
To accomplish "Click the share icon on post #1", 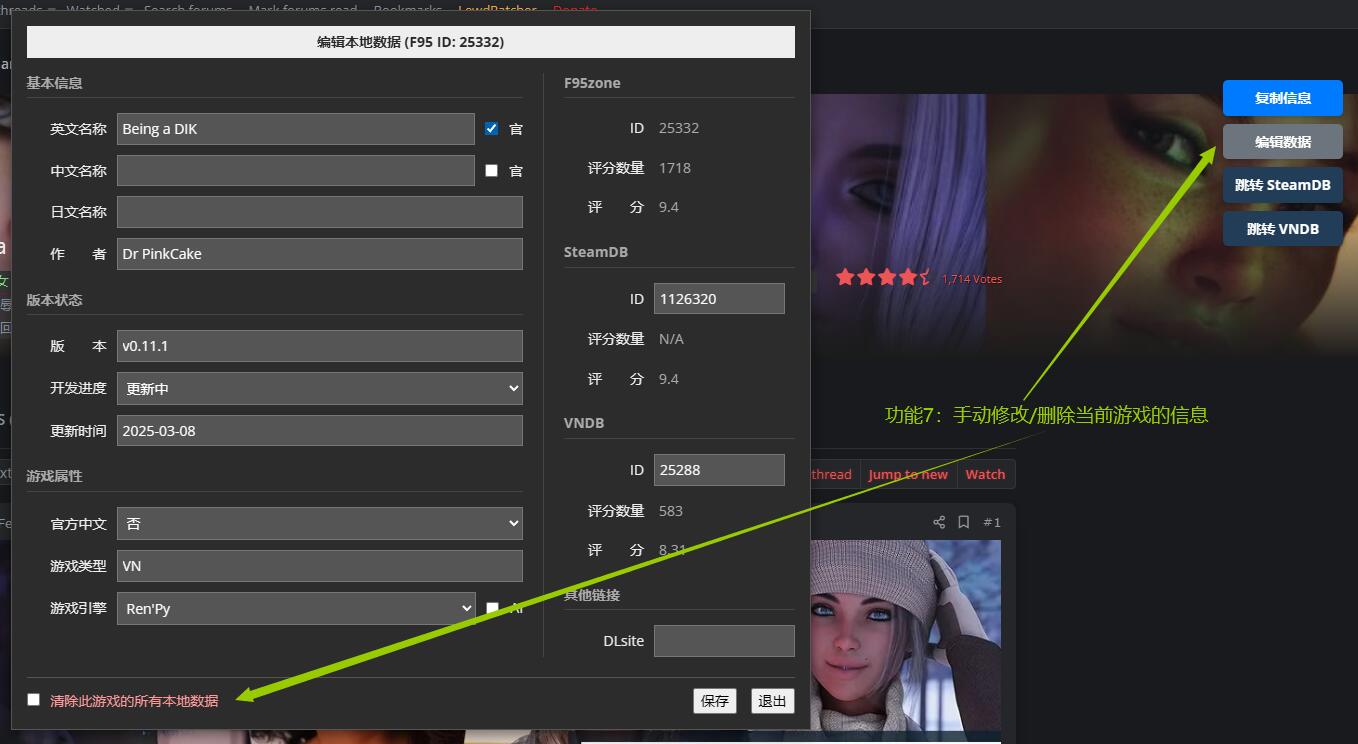I will point(938,522).
